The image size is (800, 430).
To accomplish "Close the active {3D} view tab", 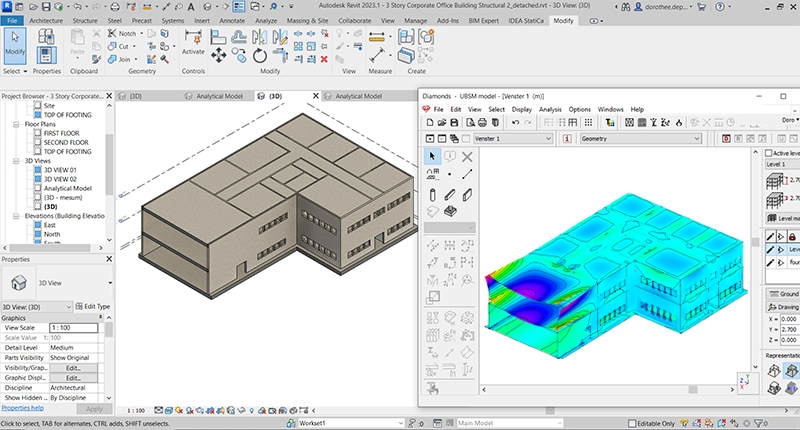I will point(315,96).
